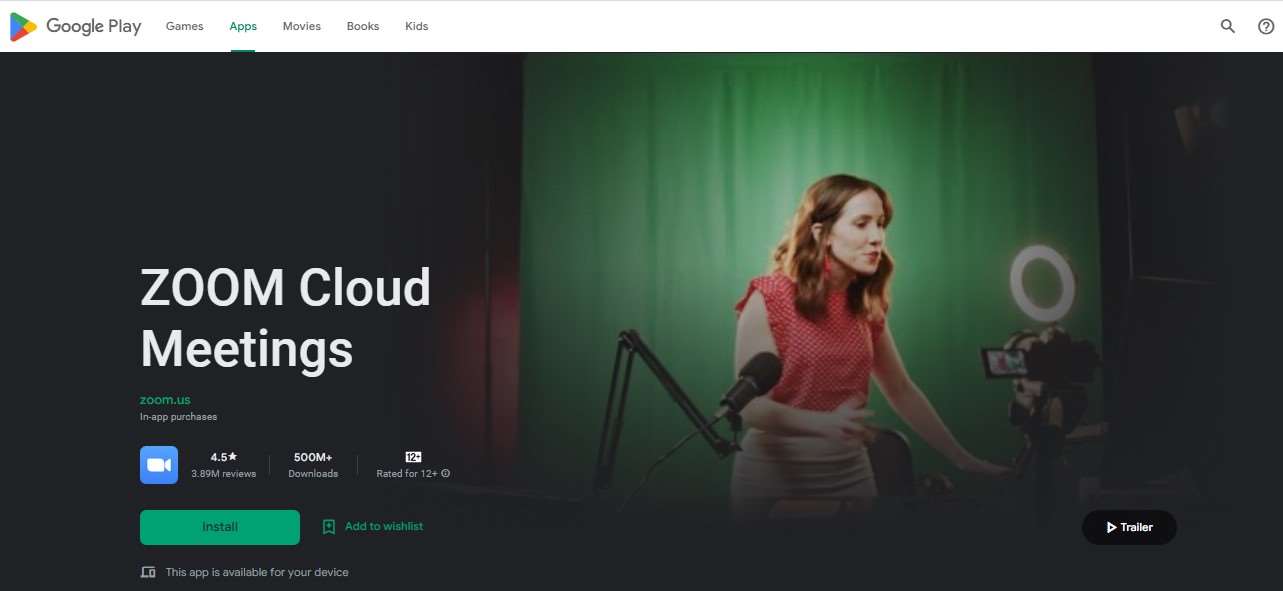Click the 4.5 star rating

pyautogui.click(x=224, y=457)
